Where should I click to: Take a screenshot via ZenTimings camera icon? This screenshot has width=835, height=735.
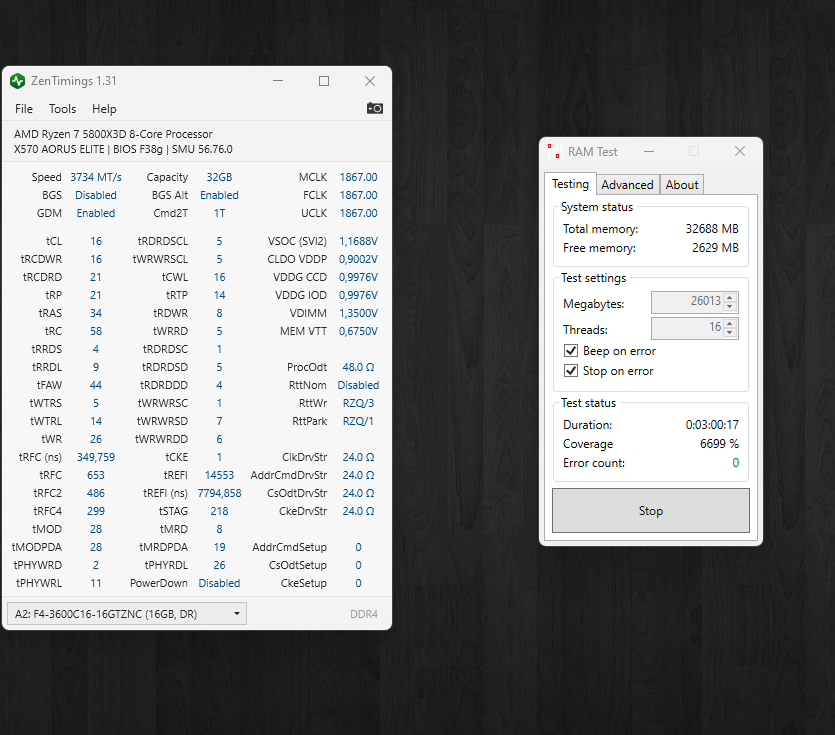click(x=375, y=109)
